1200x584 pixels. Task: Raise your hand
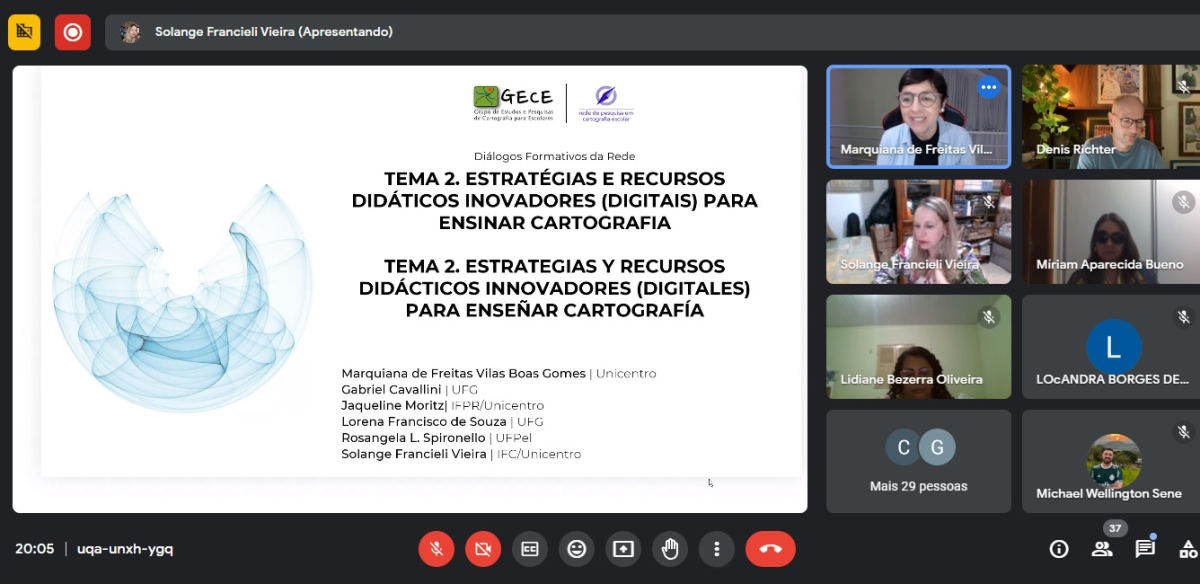(x=670, y=549)
